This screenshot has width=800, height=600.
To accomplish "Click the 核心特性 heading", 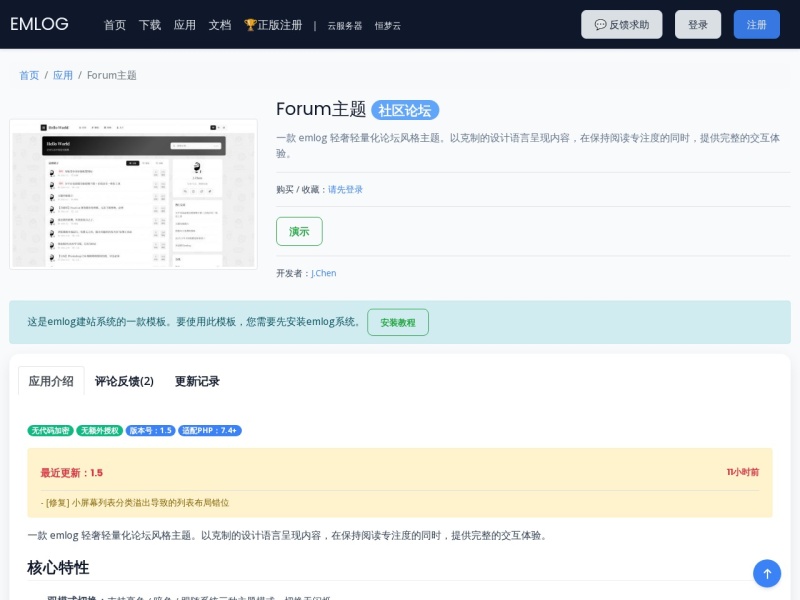I will [x=58, y=567].
